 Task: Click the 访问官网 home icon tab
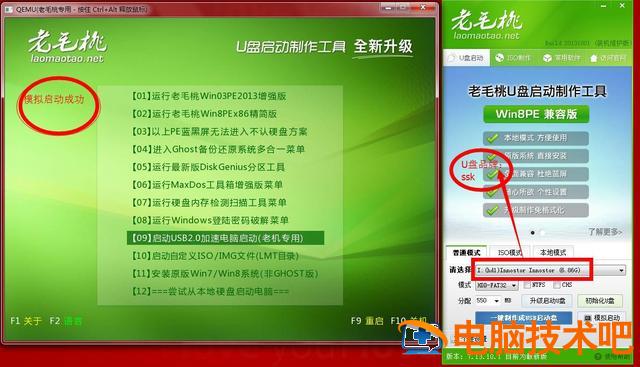pyautogui.click(x=608, y=58)
